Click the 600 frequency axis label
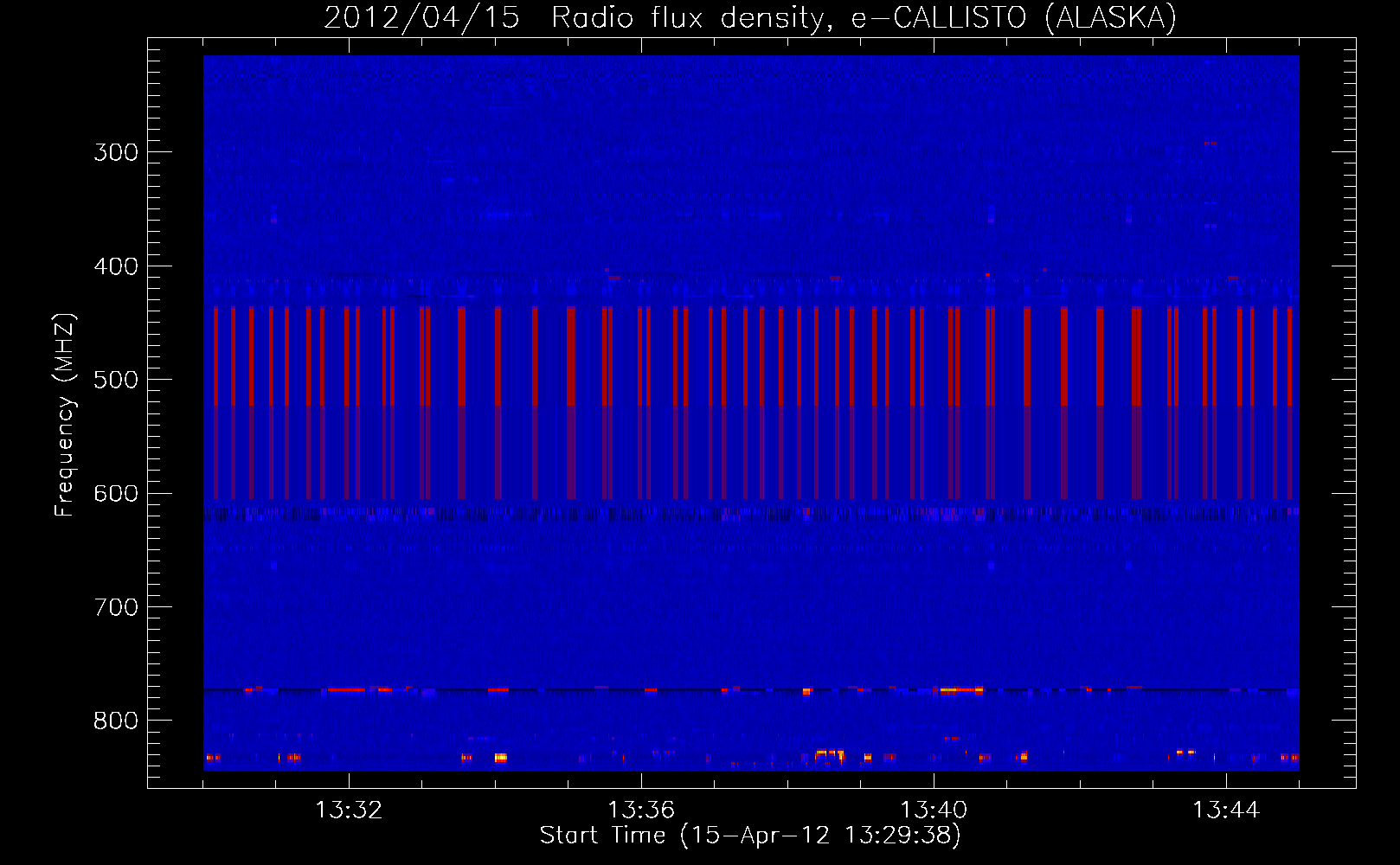Screen dimensions: 1400x865 116,494
